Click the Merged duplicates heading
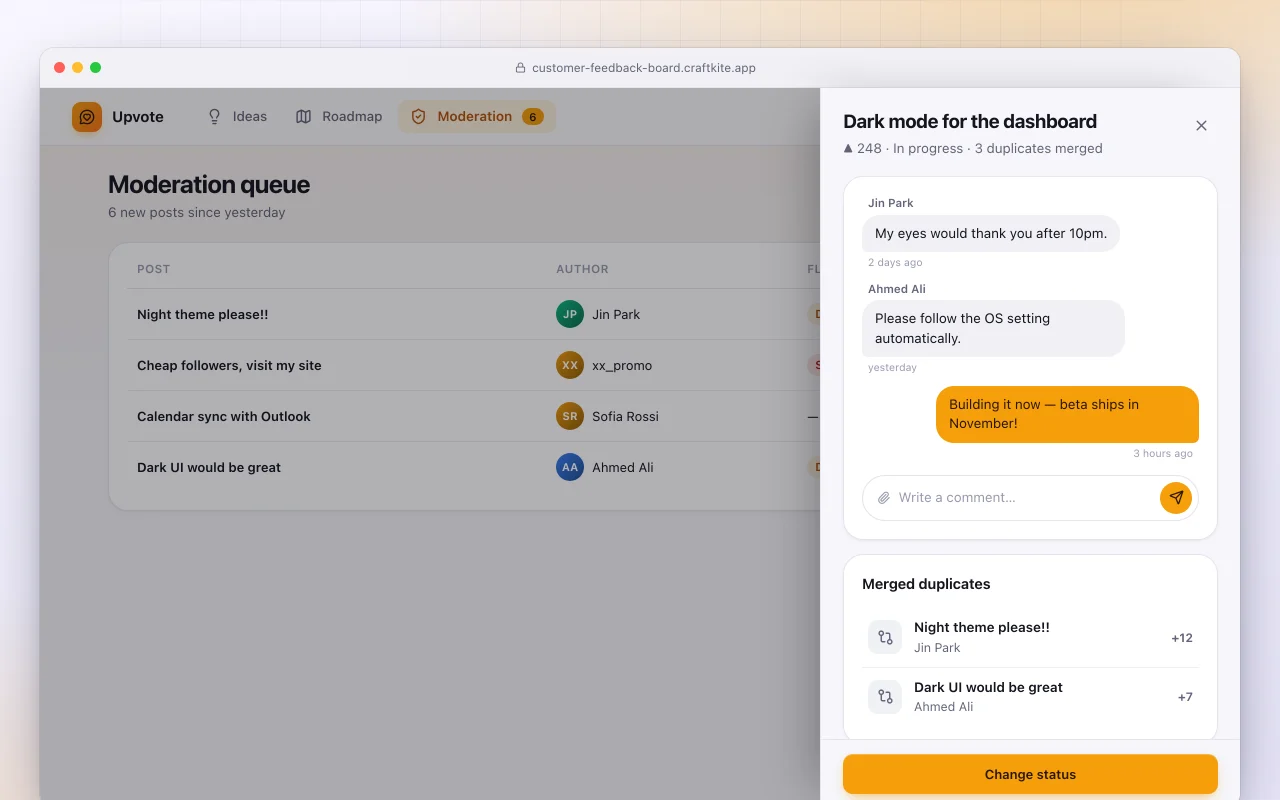Screen dimensions: 1280x800 coord(926,584)
